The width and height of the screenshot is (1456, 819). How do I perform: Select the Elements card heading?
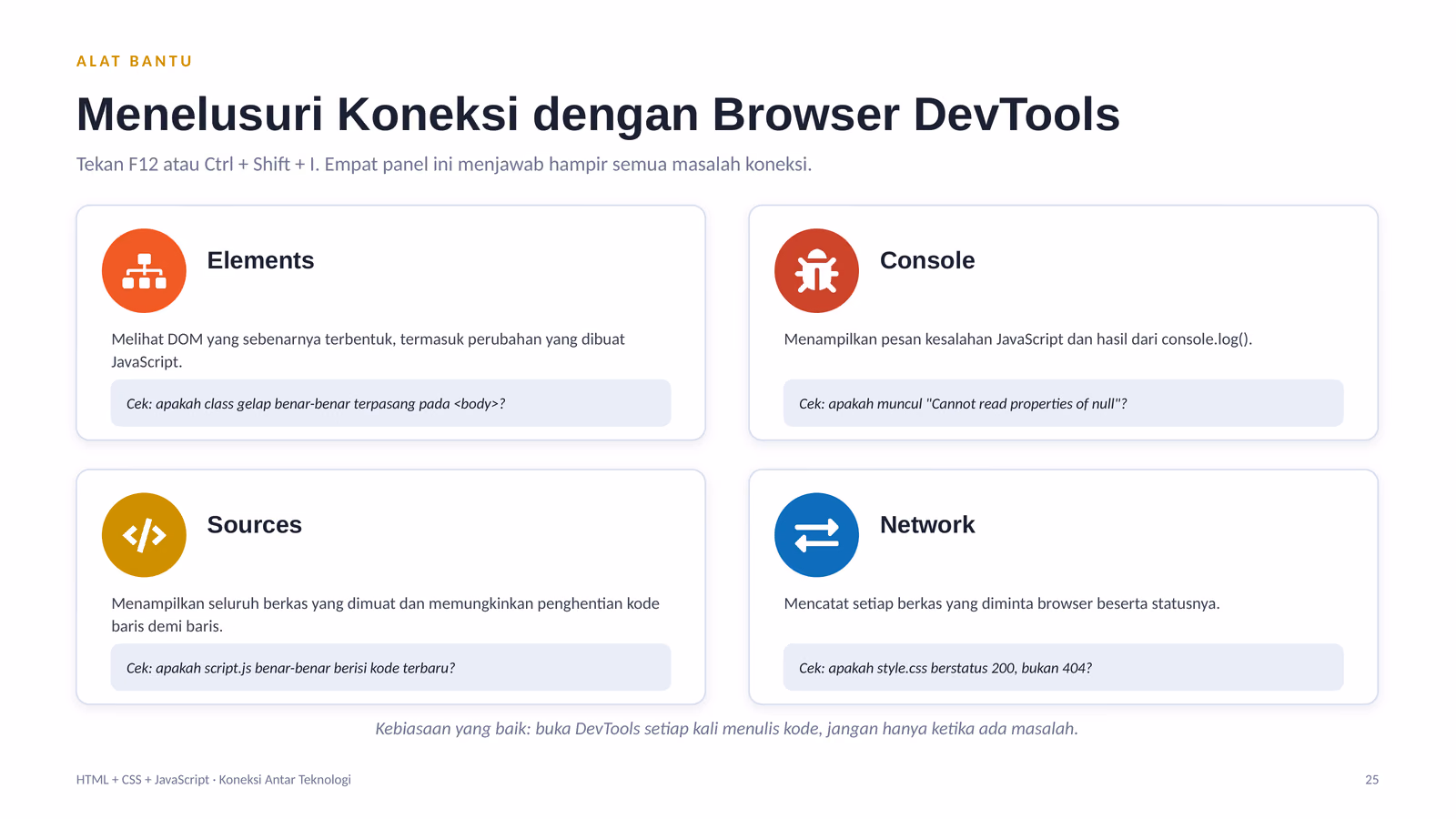pos(260,260)
